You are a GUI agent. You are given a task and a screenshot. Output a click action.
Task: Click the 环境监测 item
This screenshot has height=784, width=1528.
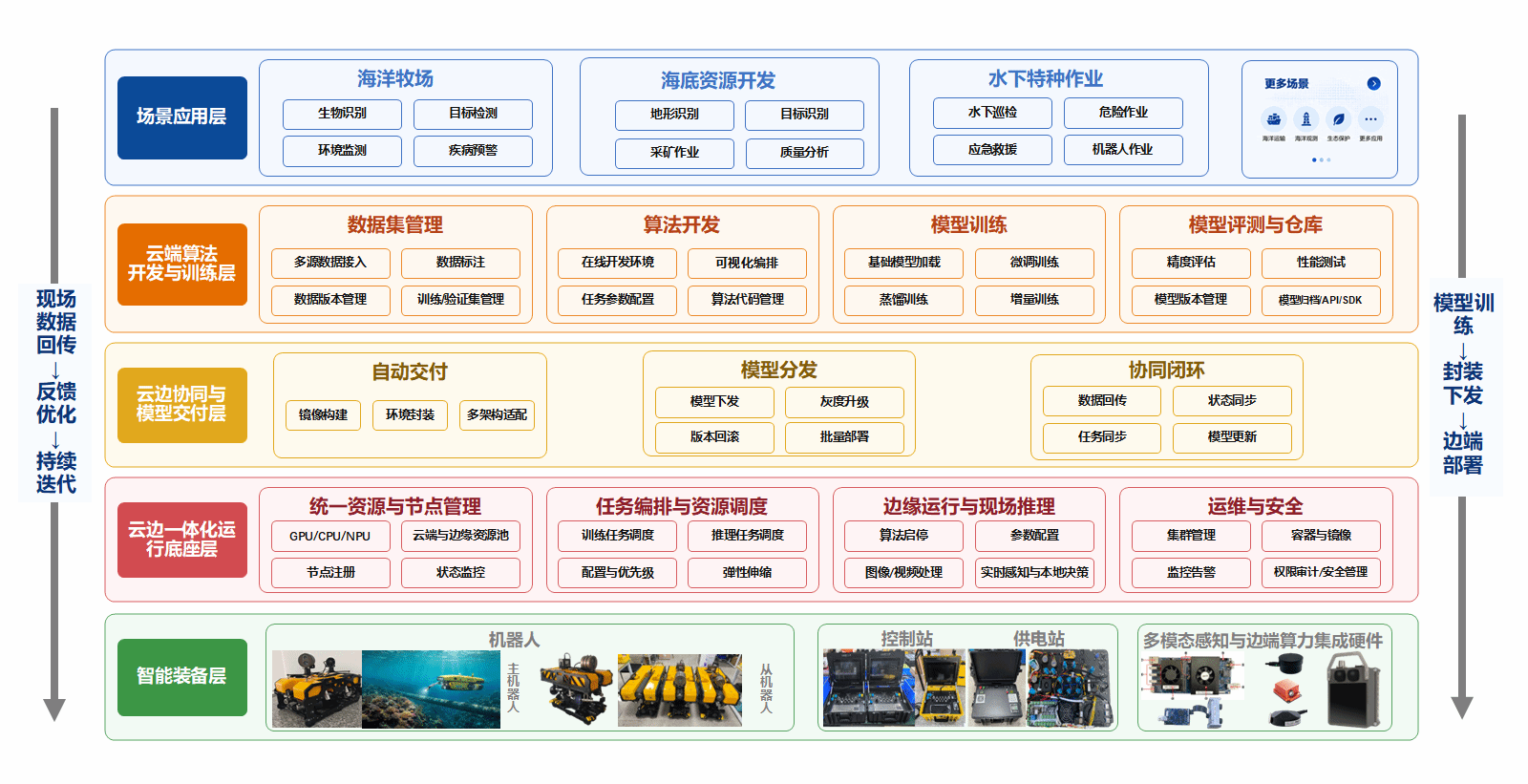click(342, 151)
